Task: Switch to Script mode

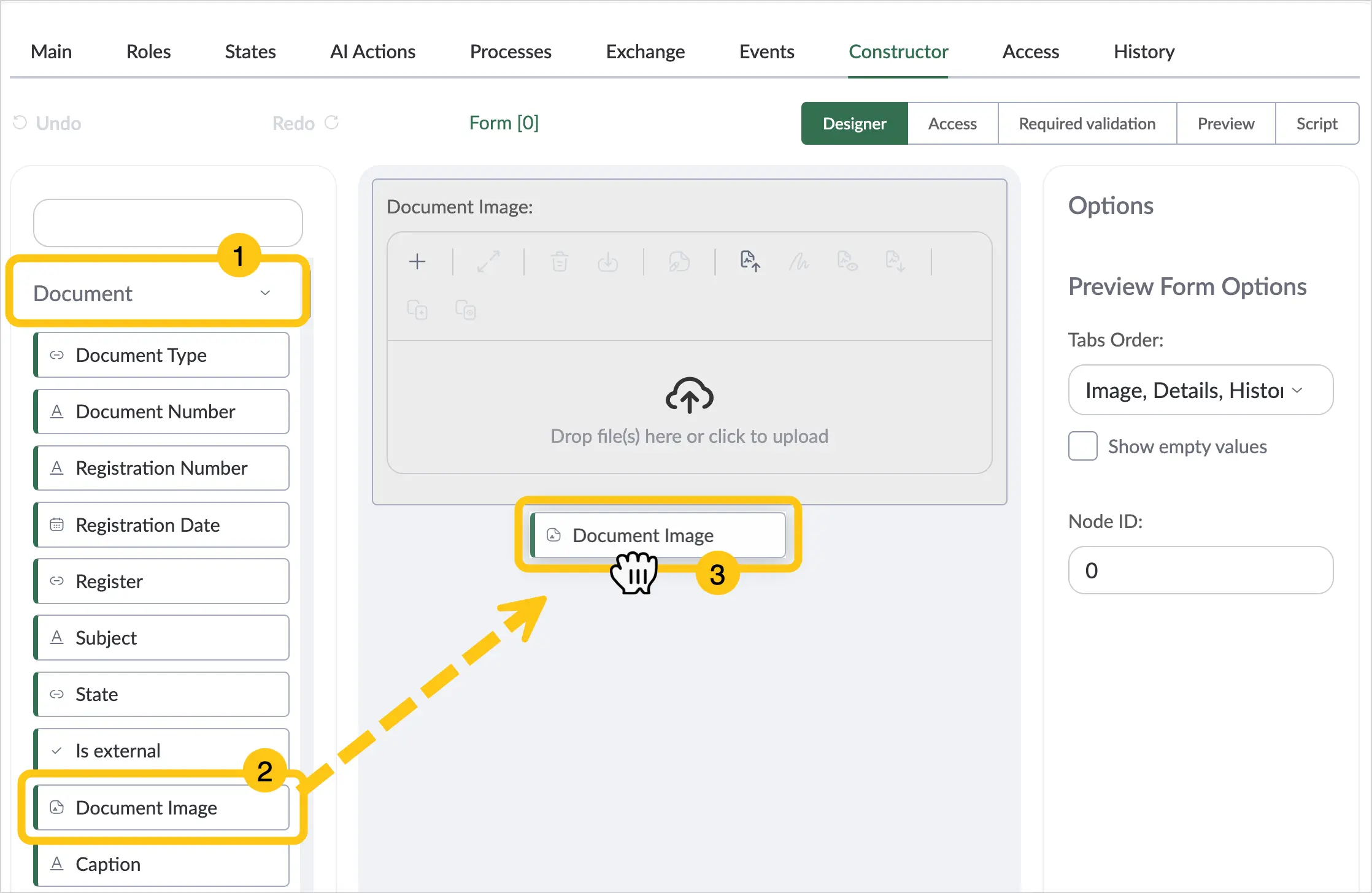Action: (x=1317, y=123)
